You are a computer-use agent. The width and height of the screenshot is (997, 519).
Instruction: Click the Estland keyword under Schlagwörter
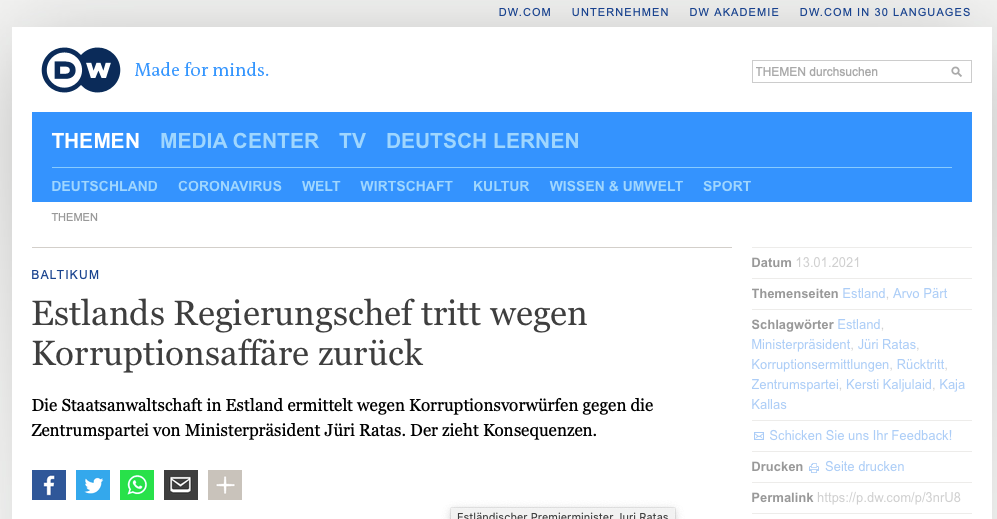coord(860,324)
